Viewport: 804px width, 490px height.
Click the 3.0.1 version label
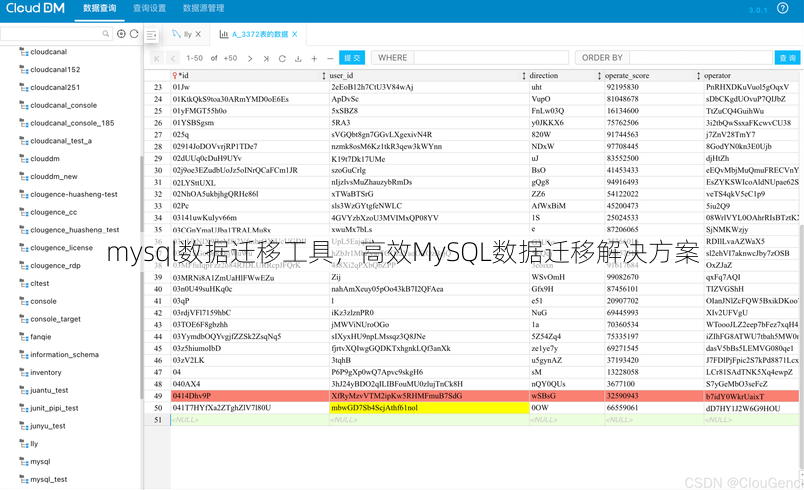tap(758, 10)
